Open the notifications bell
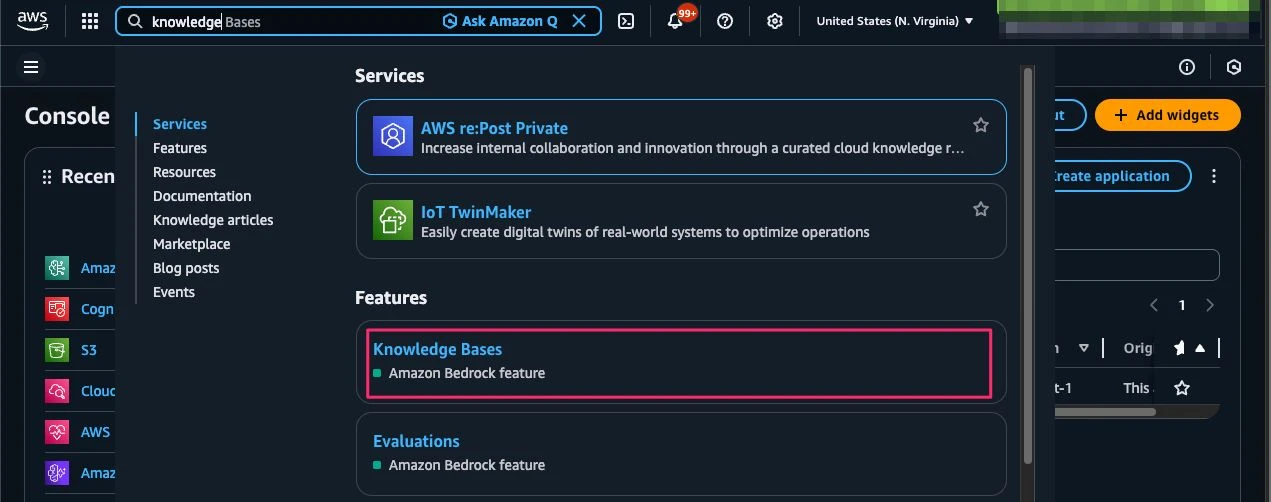 675,21
